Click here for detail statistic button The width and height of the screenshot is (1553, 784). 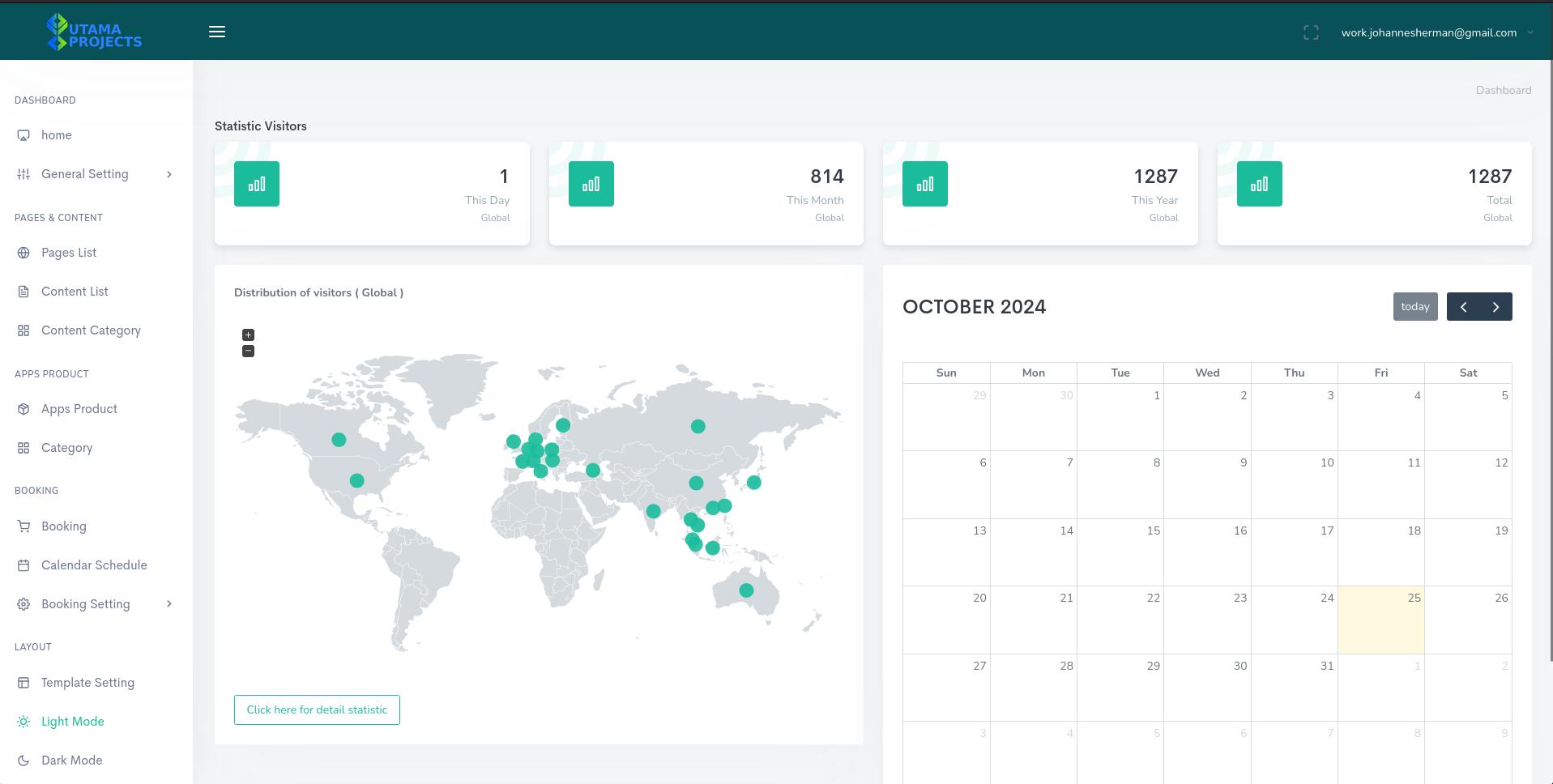[x=317, y=709]
